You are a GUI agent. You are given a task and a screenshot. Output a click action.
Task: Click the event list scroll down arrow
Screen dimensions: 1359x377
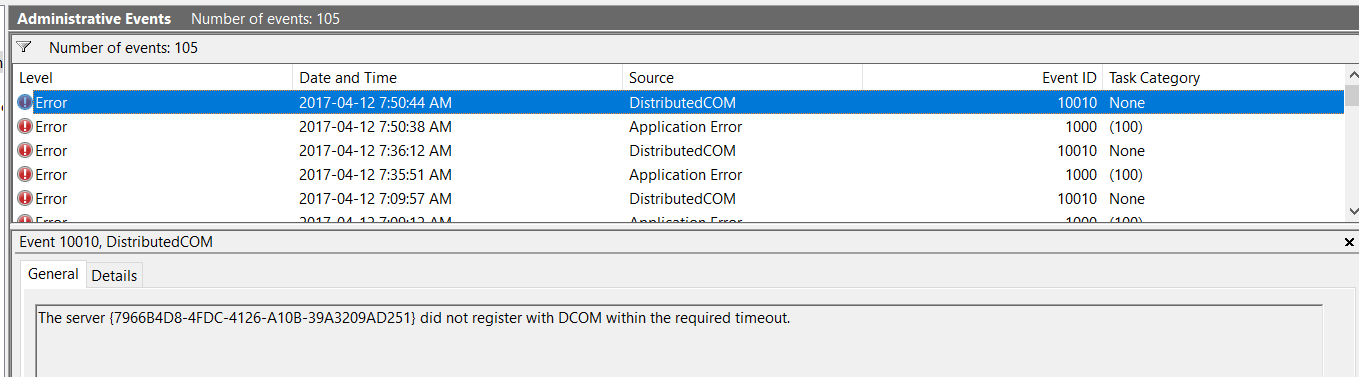pyautogui.click(x=1352, y=211)
